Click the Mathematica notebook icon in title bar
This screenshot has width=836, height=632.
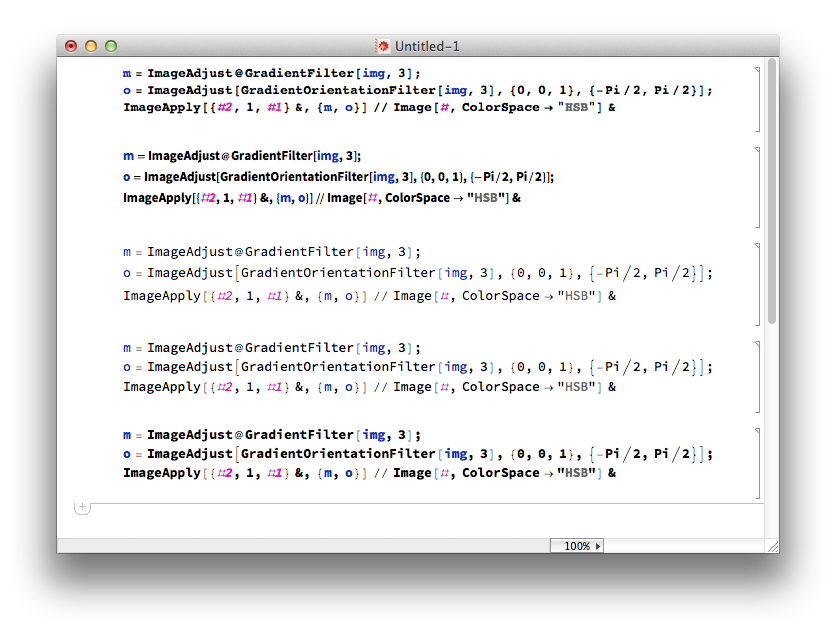(x=382, y=46)
